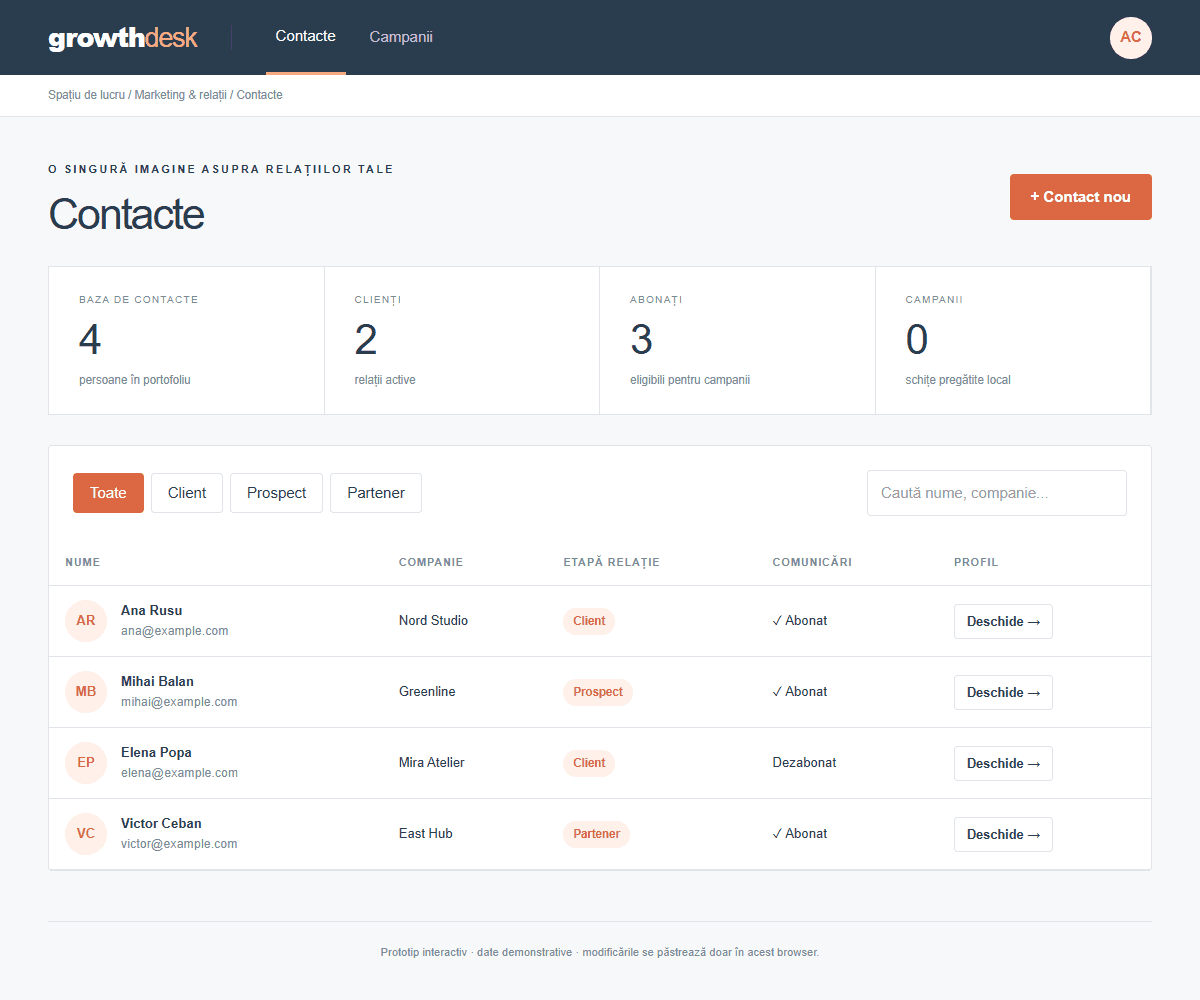Viewport: 1200px width, 1000px height.
Task: Open the Campanii nav tab
Action: (401, 37)
